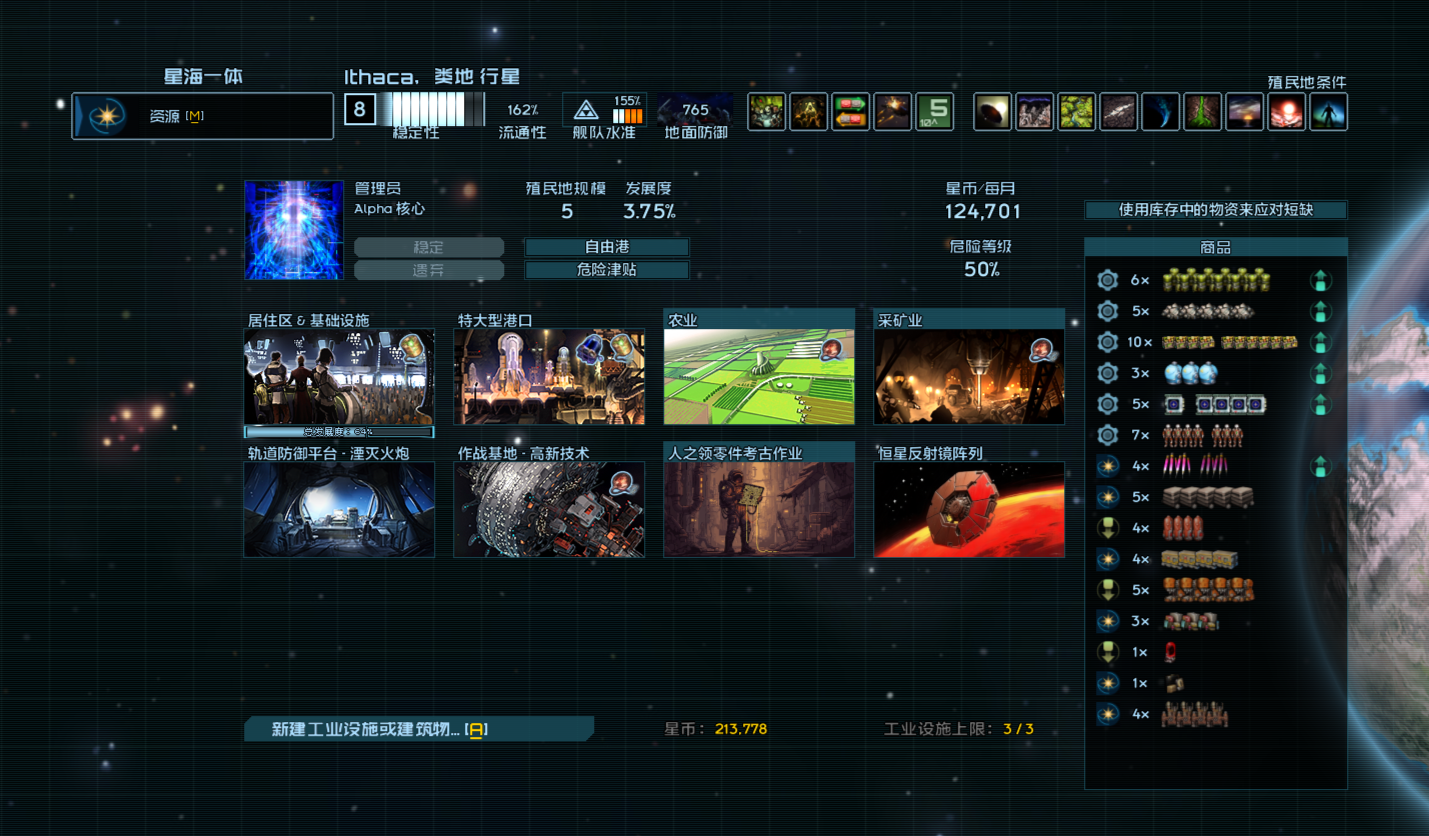Click the star emblem beside 资源 [M]
The width and height of the screenshot is (1429, 836).
point(106,116)
